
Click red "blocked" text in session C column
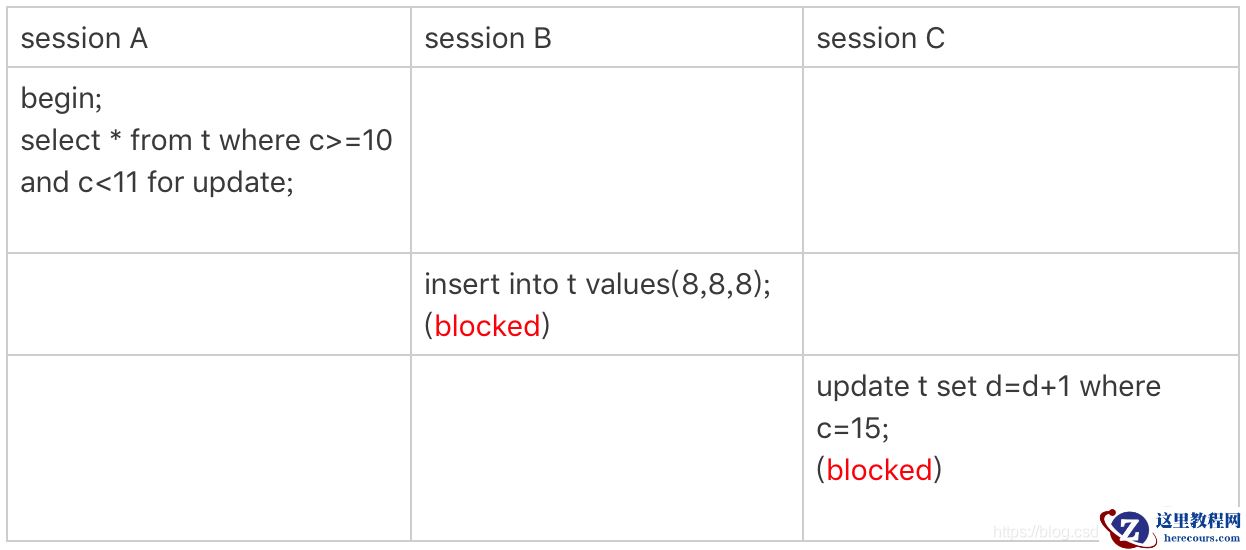pyautogui.click(x=879, y=469)
